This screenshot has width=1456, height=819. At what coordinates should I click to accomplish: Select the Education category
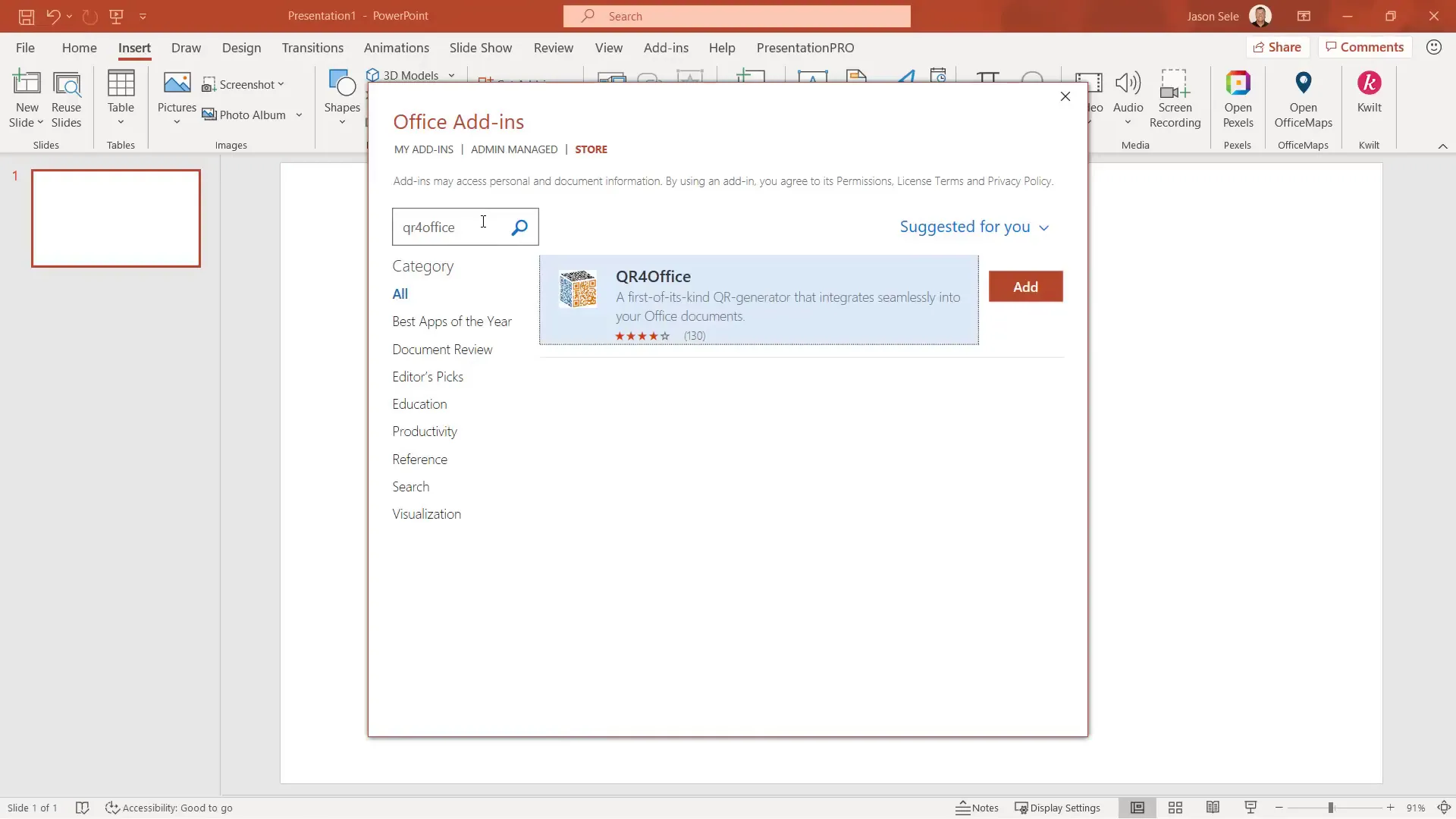coord(419,404)
